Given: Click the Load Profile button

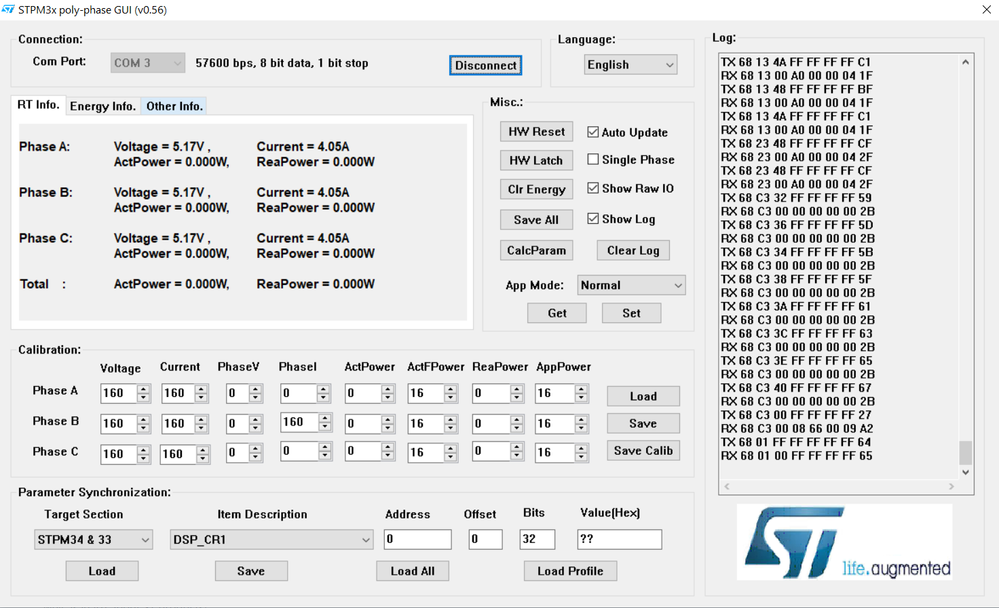Looking at the screenshot, I should click(x=570, y=571).
